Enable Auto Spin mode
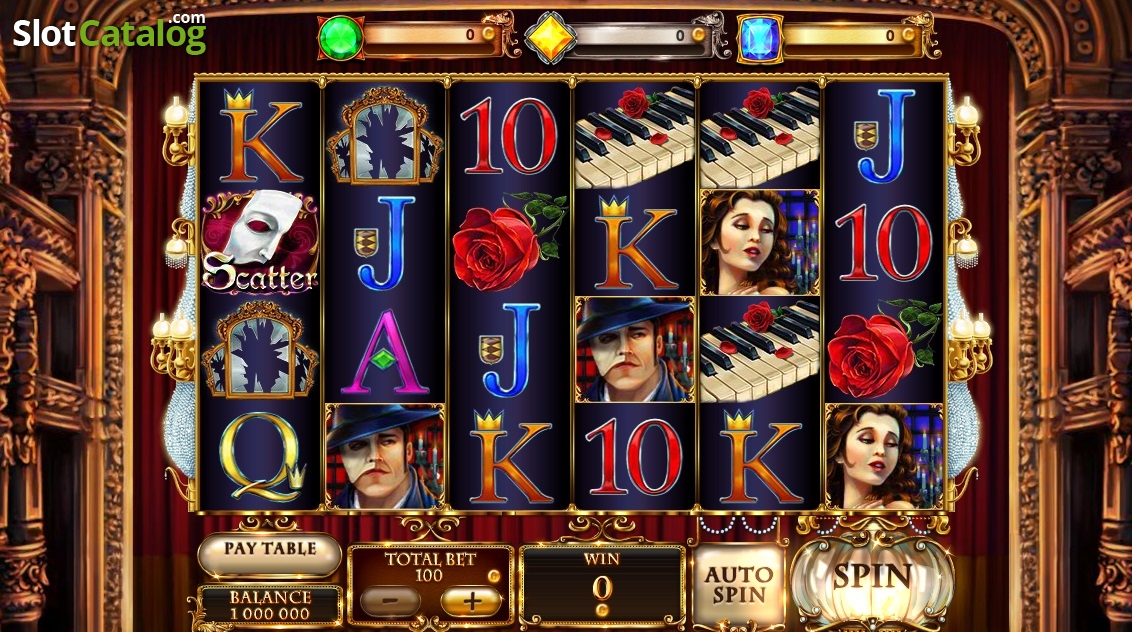The height and width of the screenshot is (632, 1132). coord(739,584)
